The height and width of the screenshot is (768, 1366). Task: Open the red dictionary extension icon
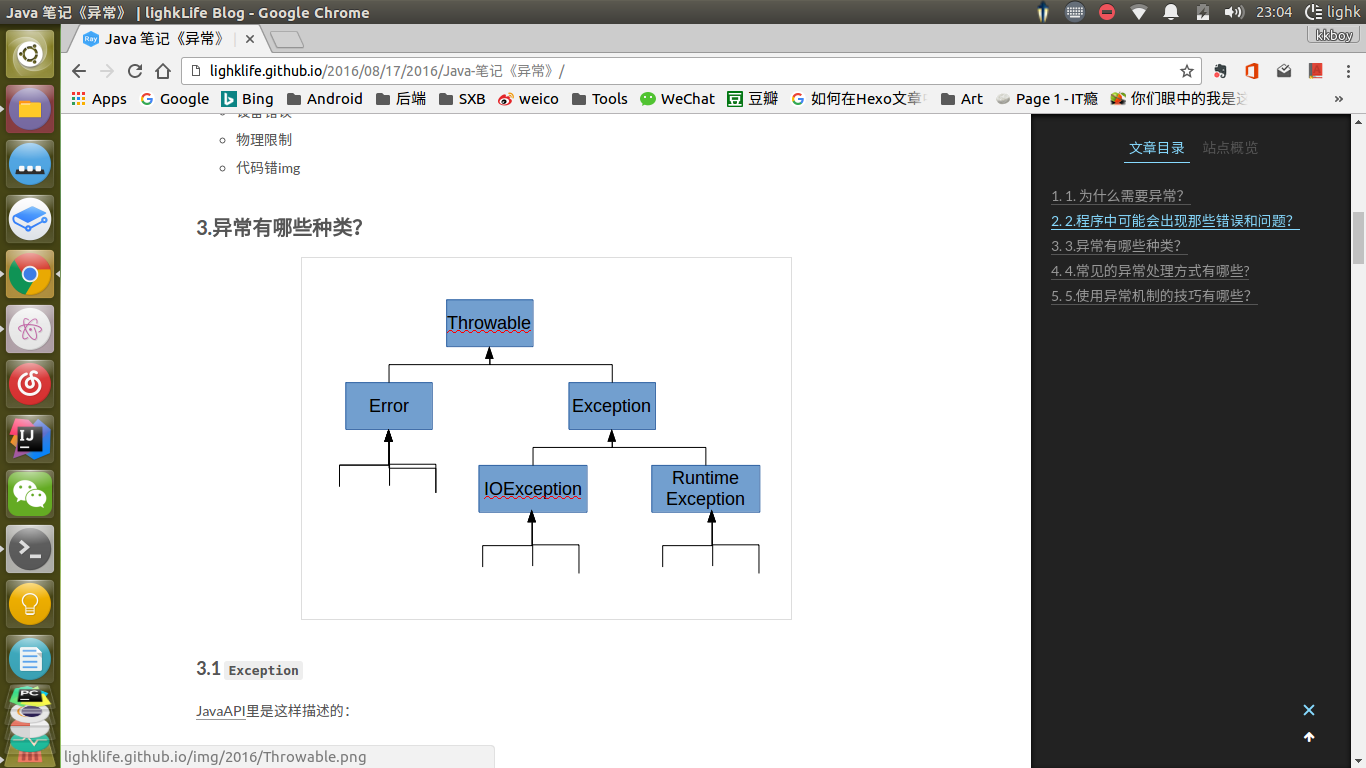tap(1315, 71)
